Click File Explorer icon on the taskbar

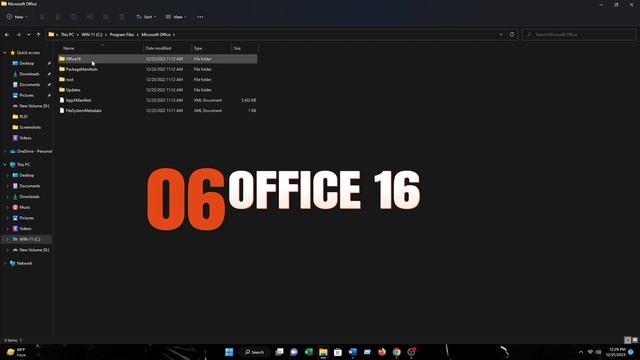[x=323, y=352]
